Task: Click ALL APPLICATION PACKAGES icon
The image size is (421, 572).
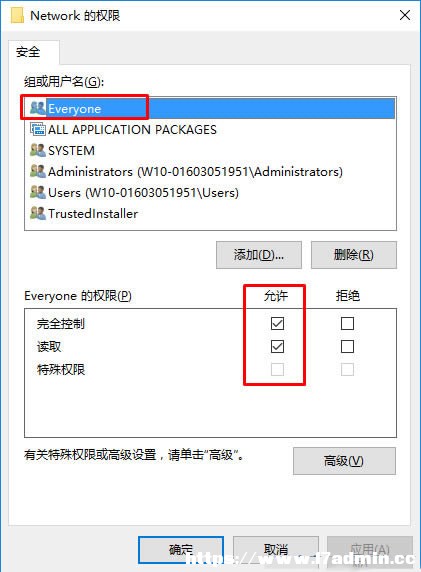Action: (x=38, y=129)
